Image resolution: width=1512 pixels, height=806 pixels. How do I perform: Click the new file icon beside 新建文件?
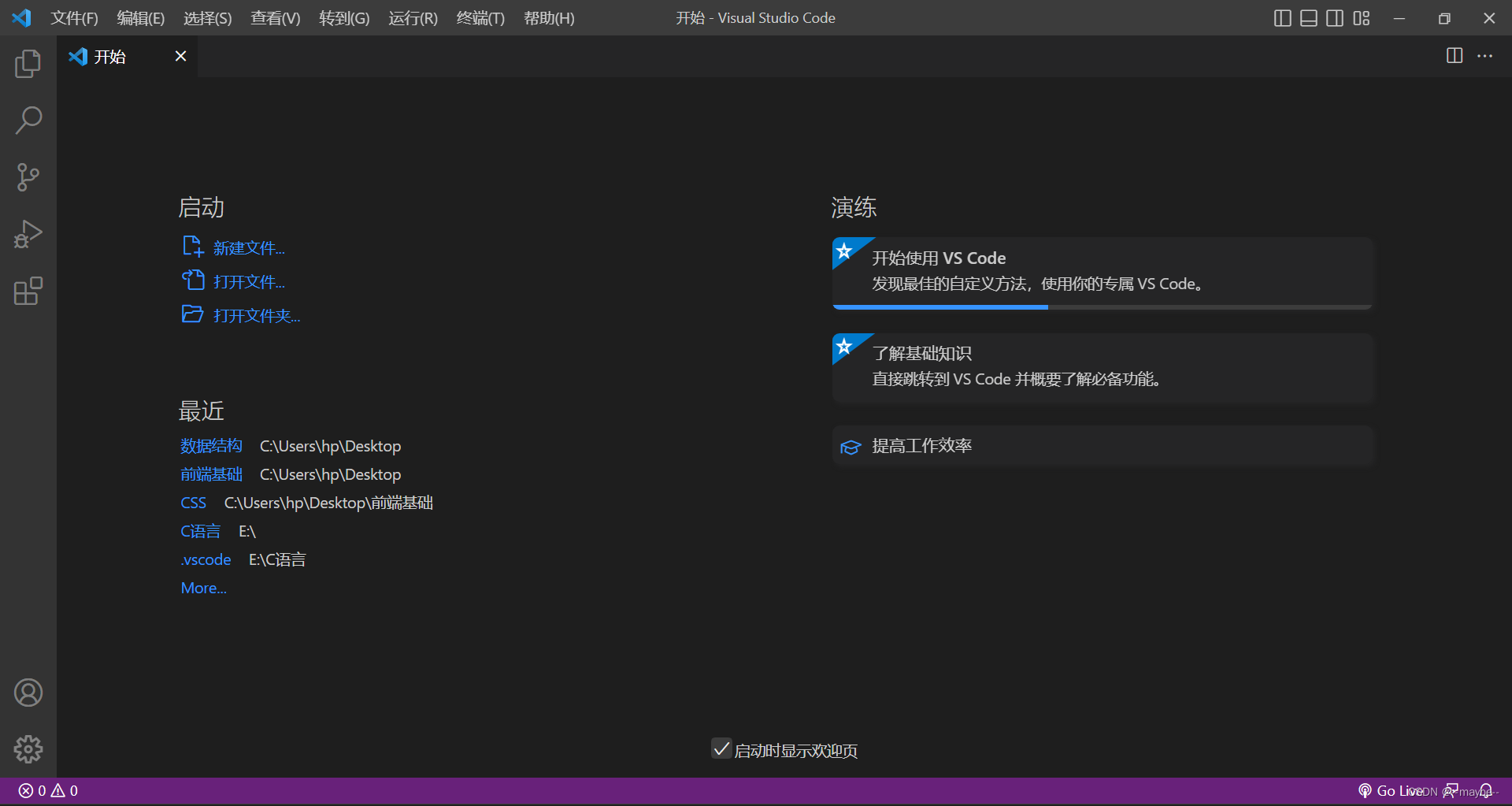tap(193, 247)
